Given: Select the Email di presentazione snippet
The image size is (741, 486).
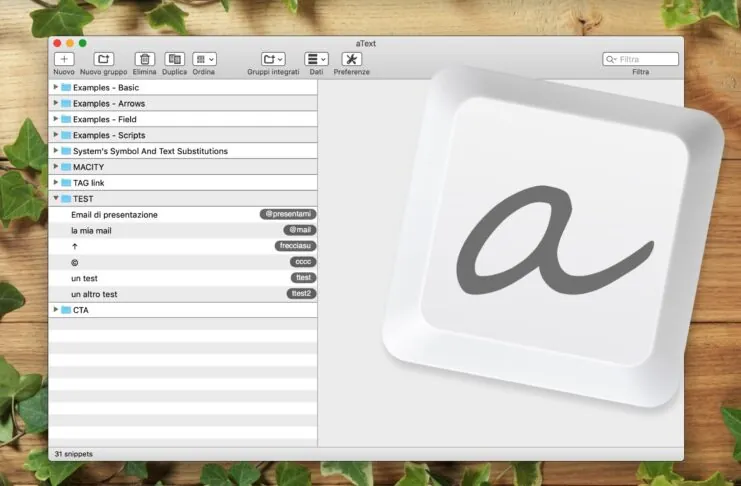Looking at the screenshot, I should 183,215.
